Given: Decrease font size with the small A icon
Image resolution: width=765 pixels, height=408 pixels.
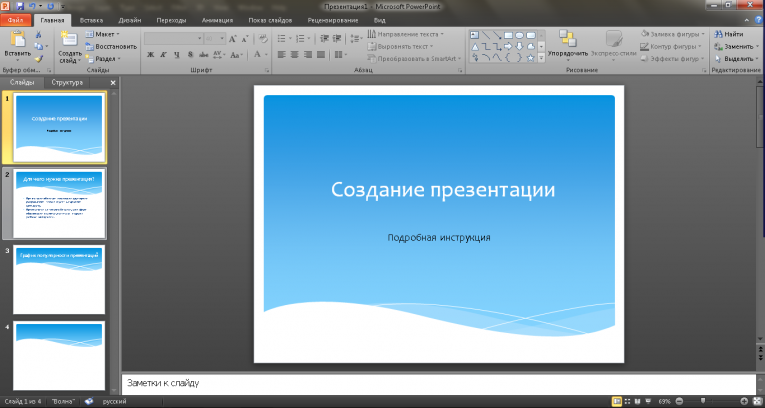Looking at the screenshot, I should (245, 39).
